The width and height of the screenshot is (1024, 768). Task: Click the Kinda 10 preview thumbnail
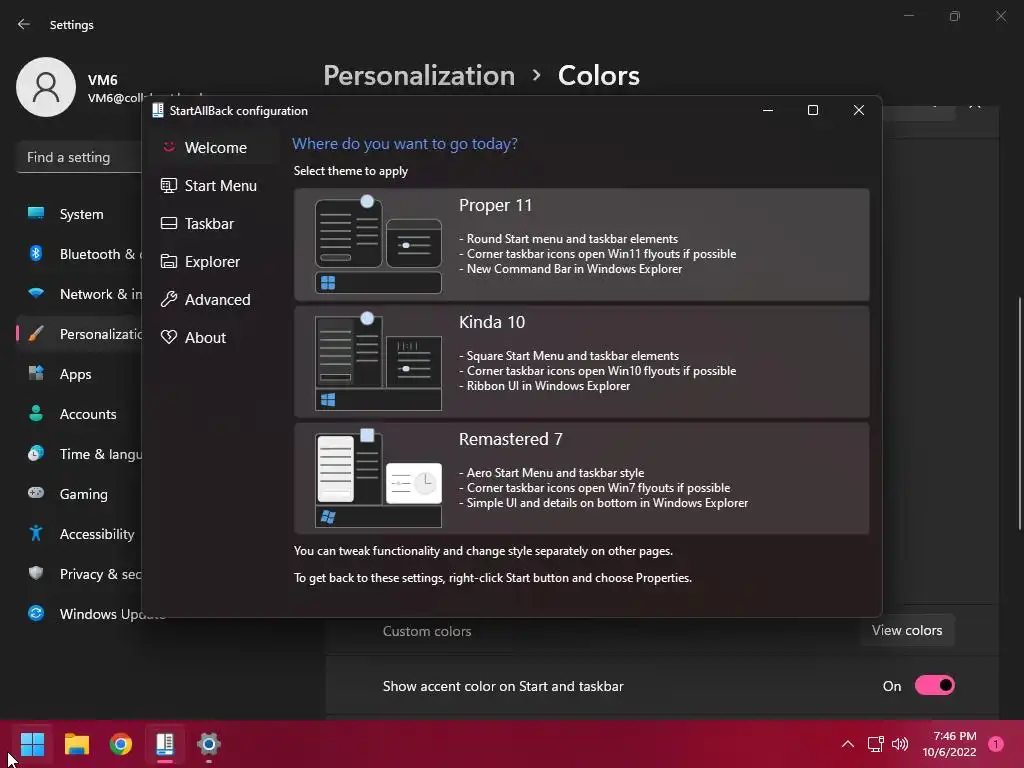pyautogui.click(x=378, y=361)
